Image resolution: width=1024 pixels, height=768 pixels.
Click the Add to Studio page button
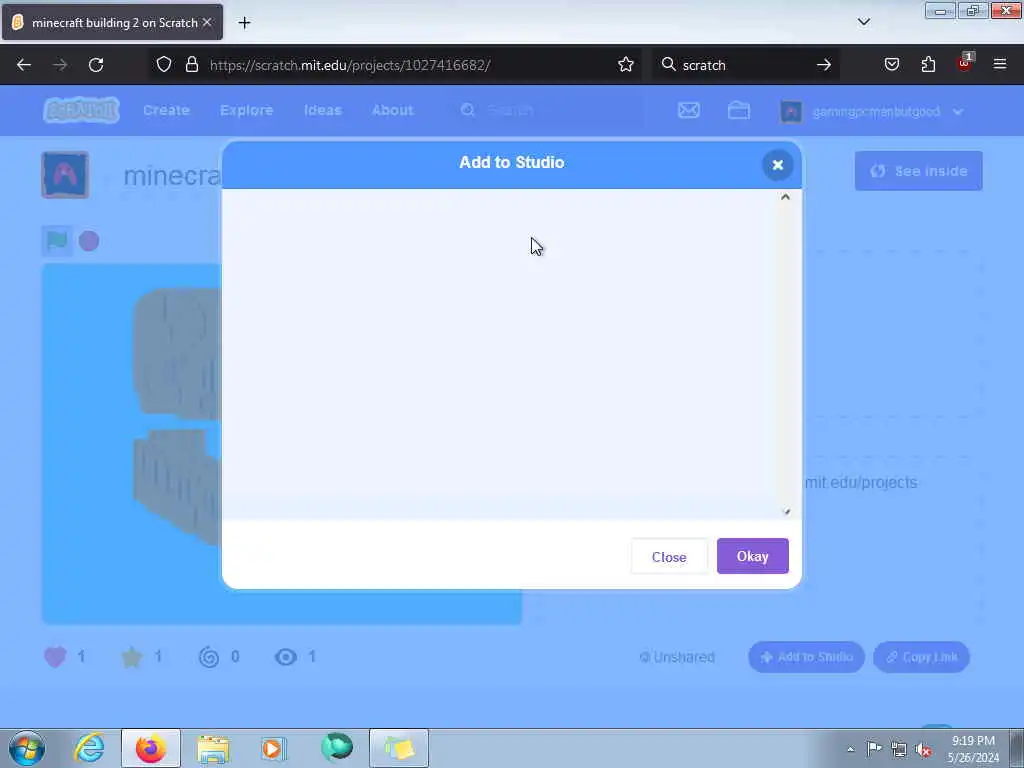(x=807, y=657)
